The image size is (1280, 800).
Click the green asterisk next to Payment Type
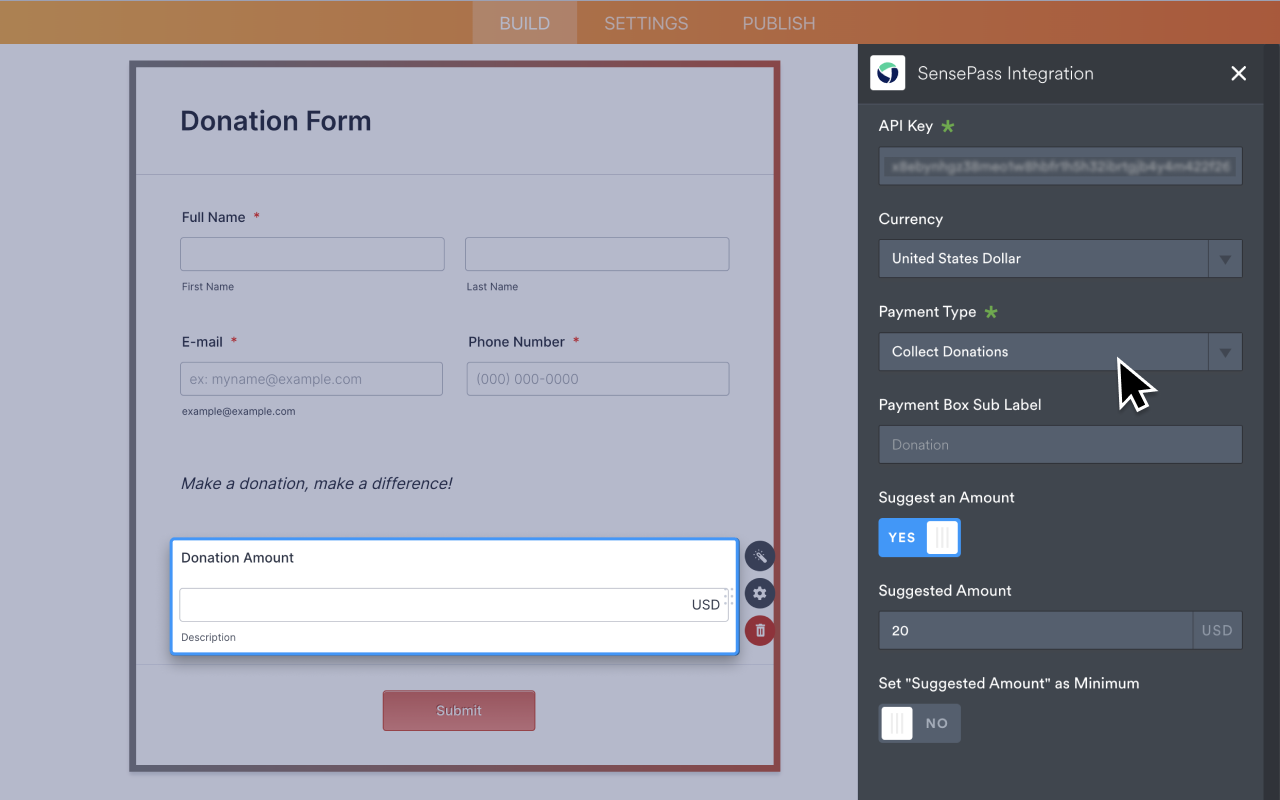(x=990, y=312)
